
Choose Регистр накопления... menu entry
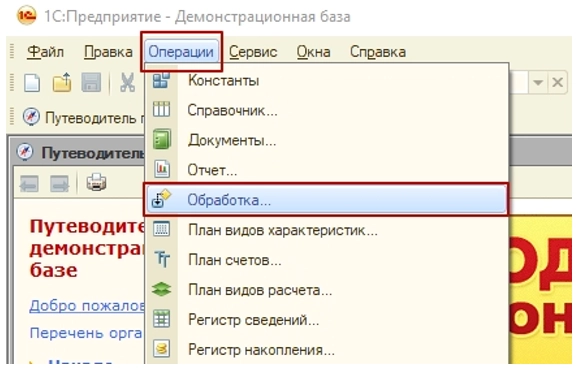click(x=326, y=349)
